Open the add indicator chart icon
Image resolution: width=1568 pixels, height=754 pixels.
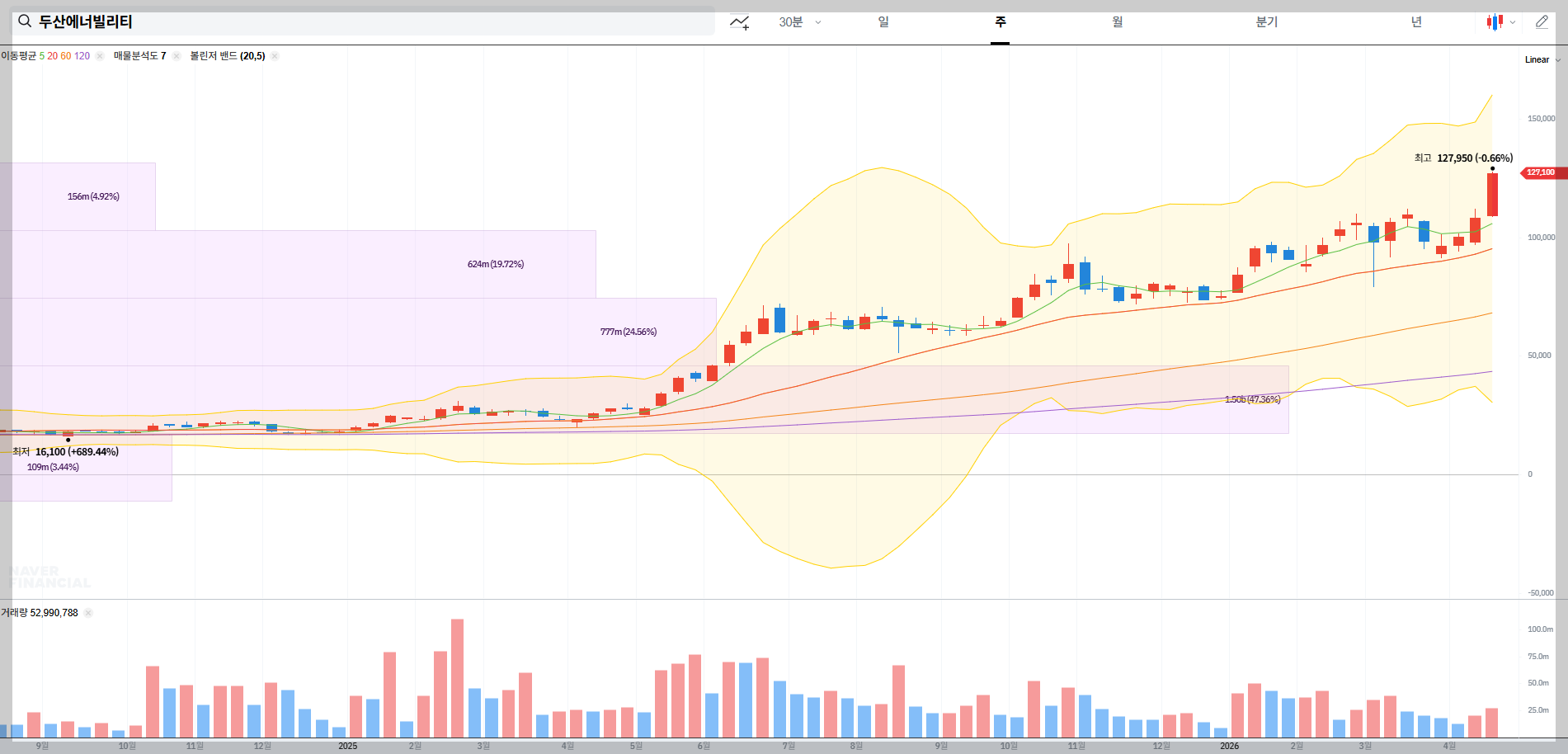740,22
